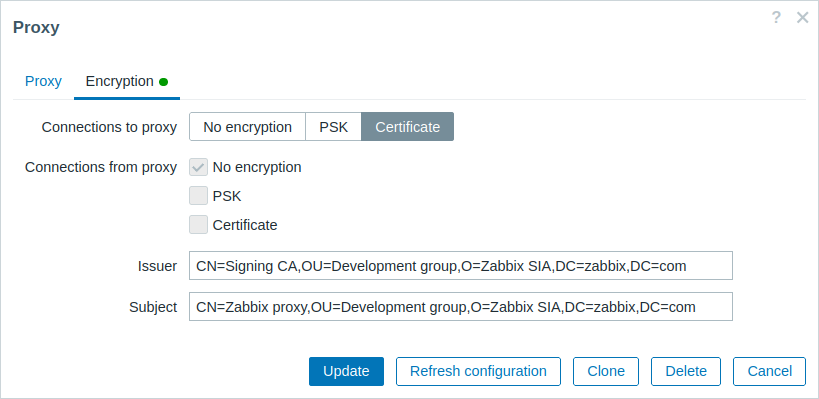Choose No encryption for connections to proxy

247,127
